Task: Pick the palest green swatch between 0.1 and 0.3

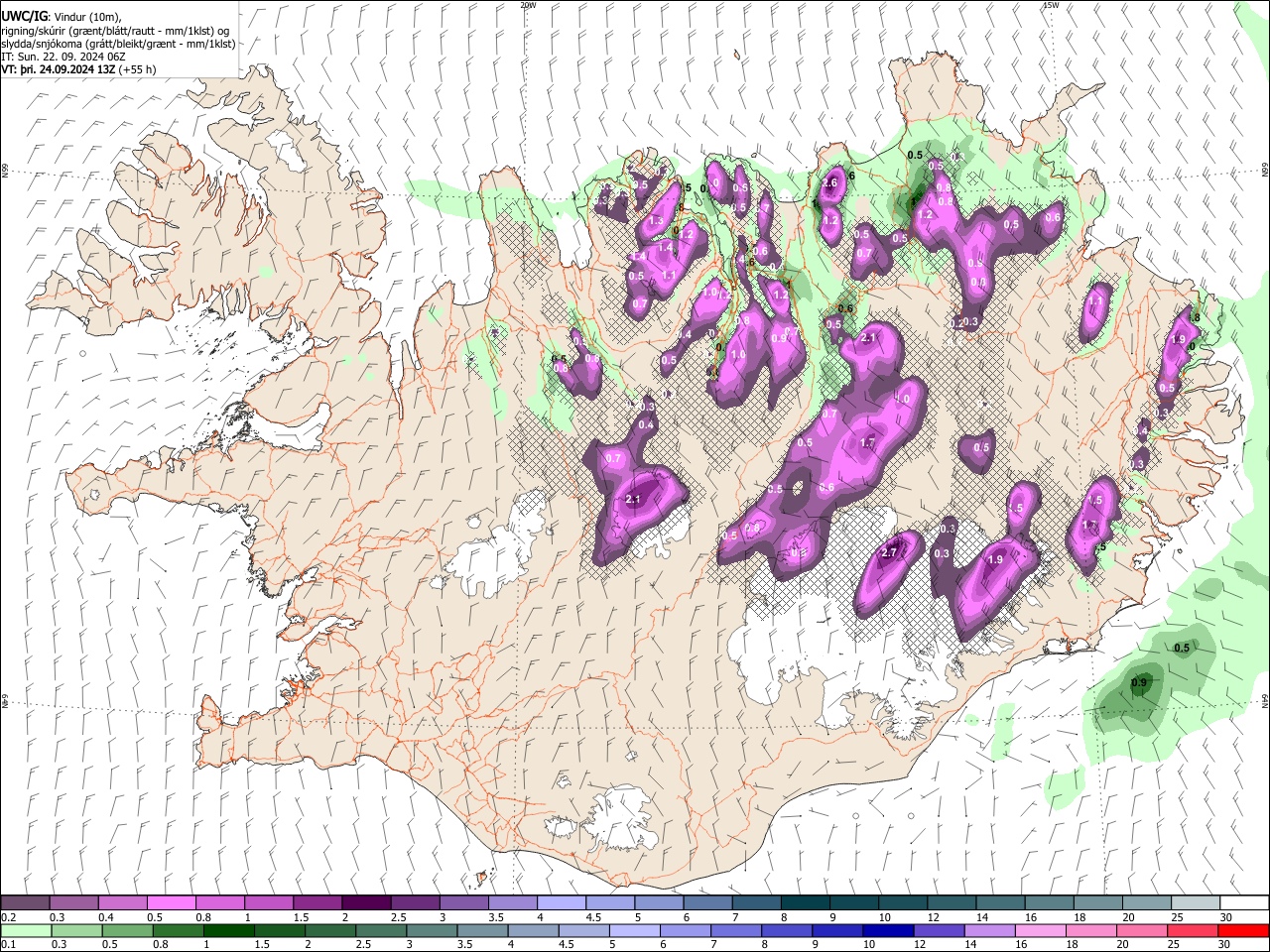Action: [x=27, y=930]
